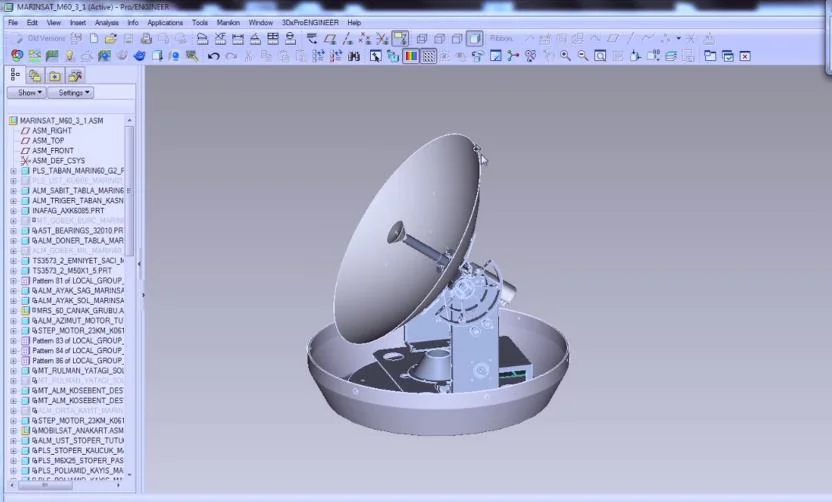This screenshot has height=502, width=832.
Task: Click the light bulb lights icon
Action: [69, 56]
